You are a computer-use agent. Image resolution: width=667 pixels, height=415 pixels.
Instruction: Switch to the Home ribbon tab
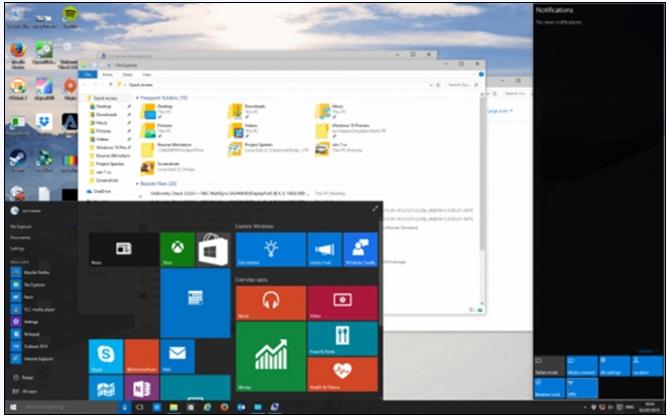click(107, 74)
